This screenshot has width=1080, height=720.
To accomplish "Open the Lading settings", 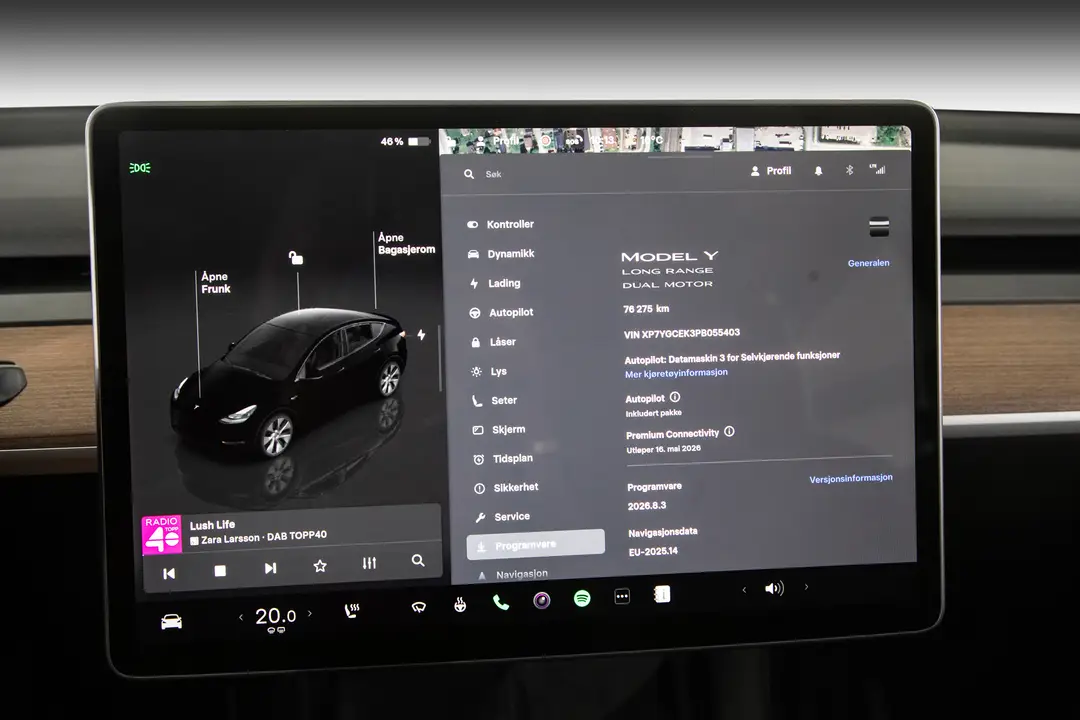I will click(495, 283).
